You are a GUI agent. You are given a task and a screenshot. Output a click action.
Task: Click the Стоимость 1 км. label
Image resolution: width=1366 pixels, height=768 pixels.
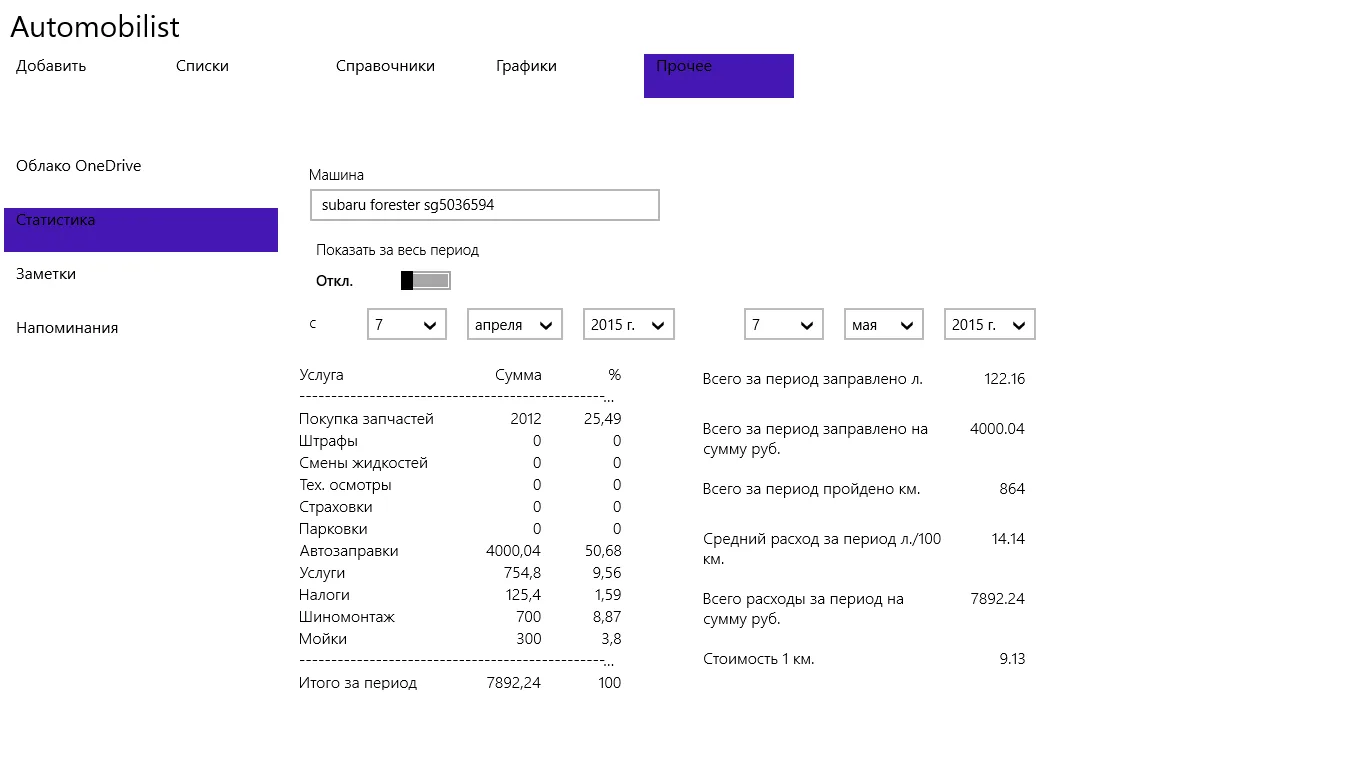click(759, 659)
